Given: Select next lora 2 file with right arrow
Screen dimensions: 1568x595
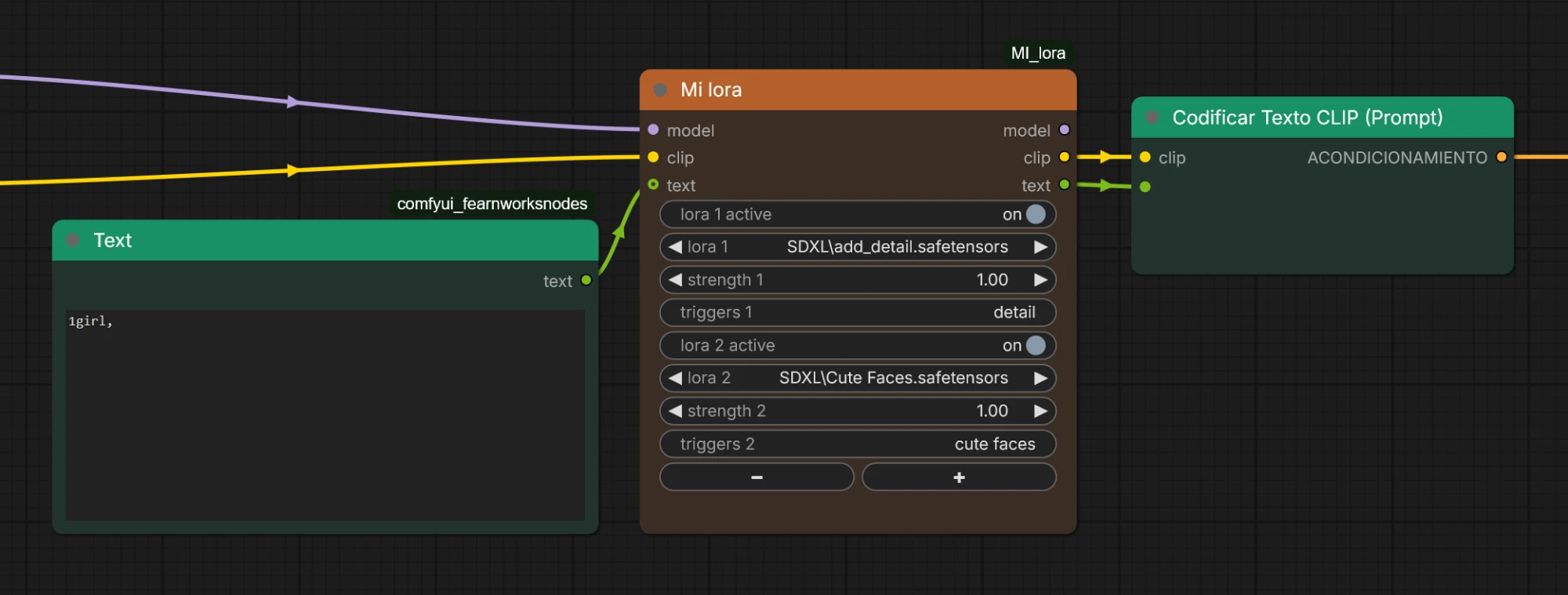Looking at the screenshot, I should pos(1040,378).
